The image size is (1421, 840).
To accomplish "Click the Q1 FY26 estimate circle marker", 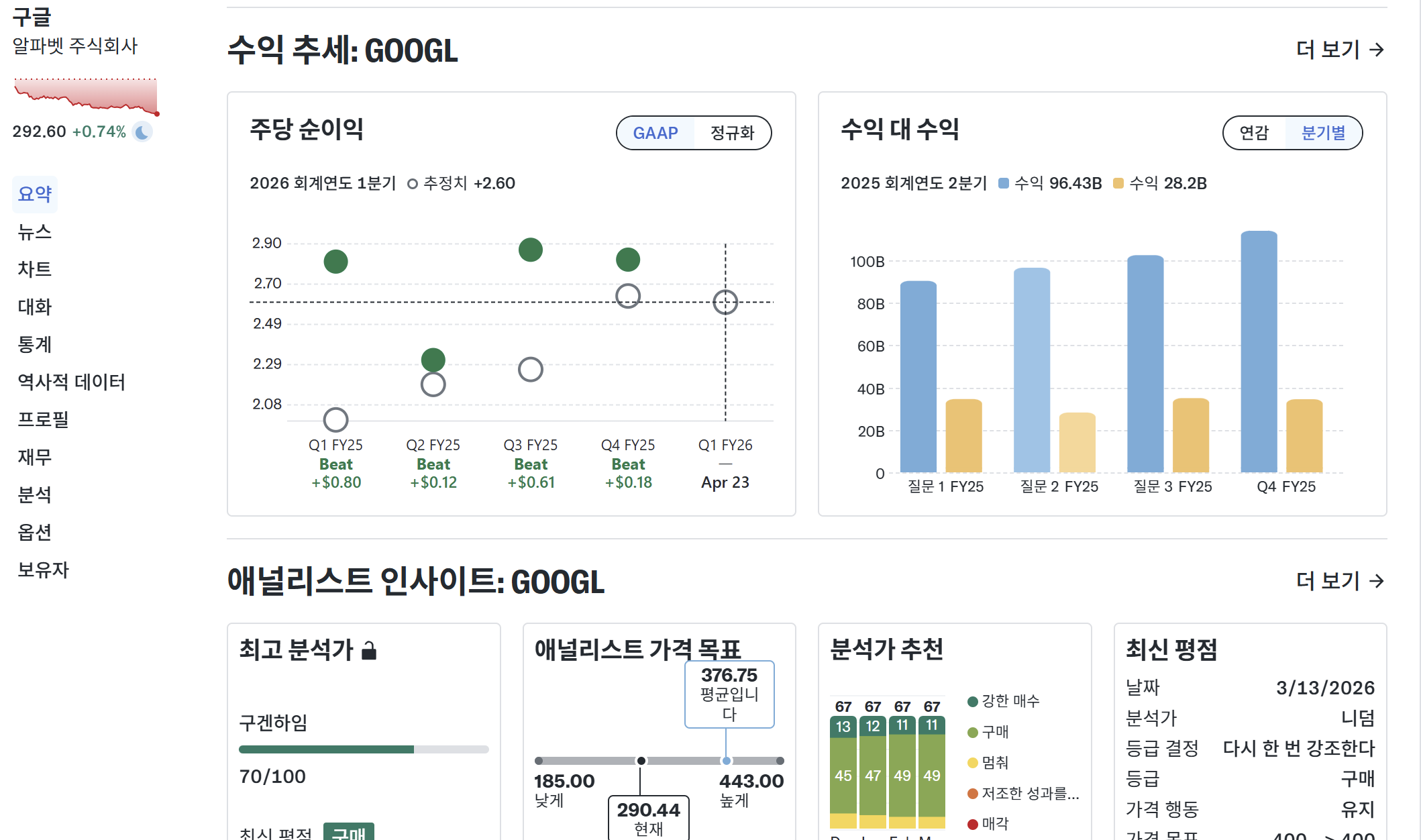I will [x=725, y=302].
